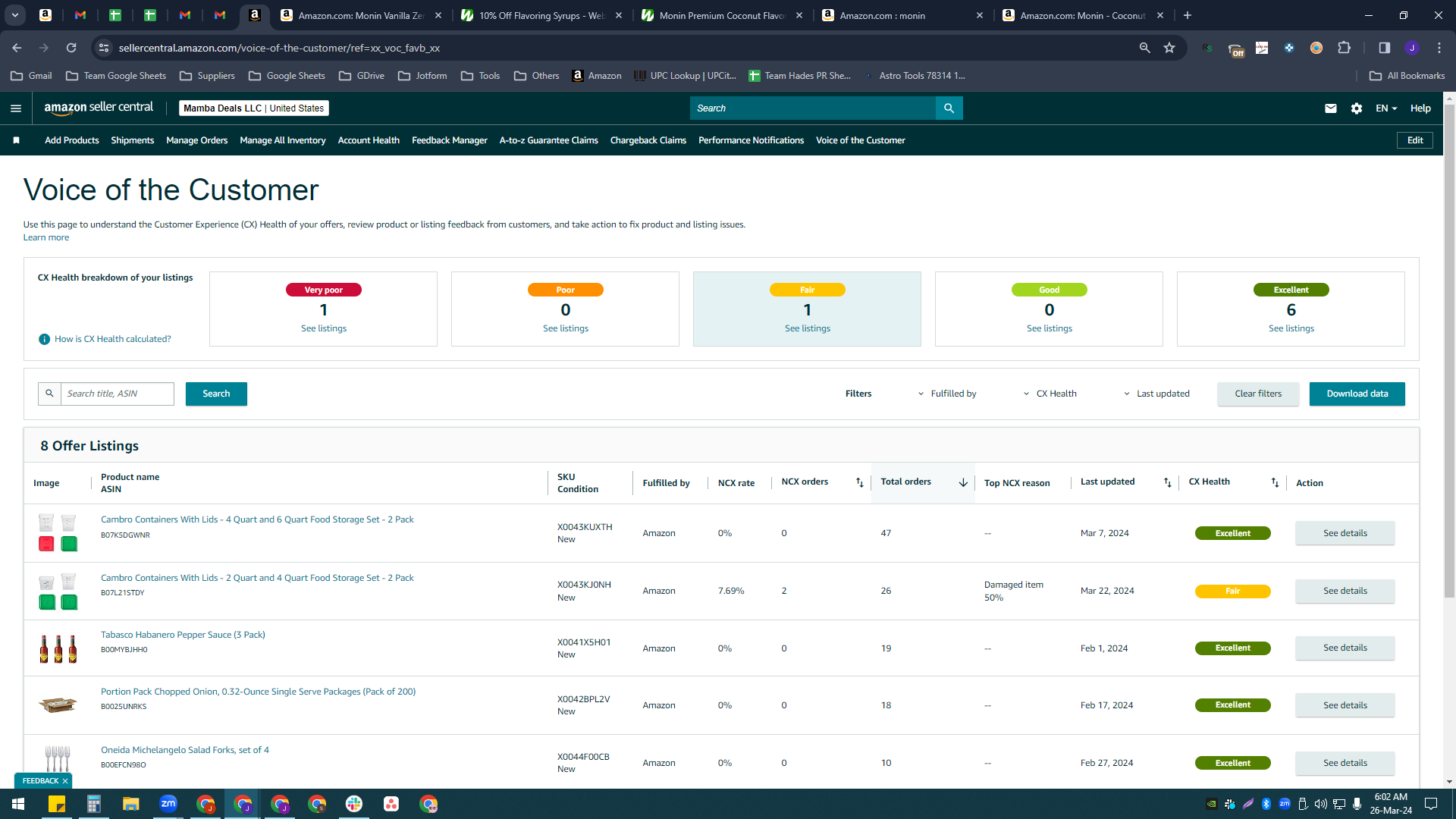Open Zoom from the taskbar

point(168,804)
